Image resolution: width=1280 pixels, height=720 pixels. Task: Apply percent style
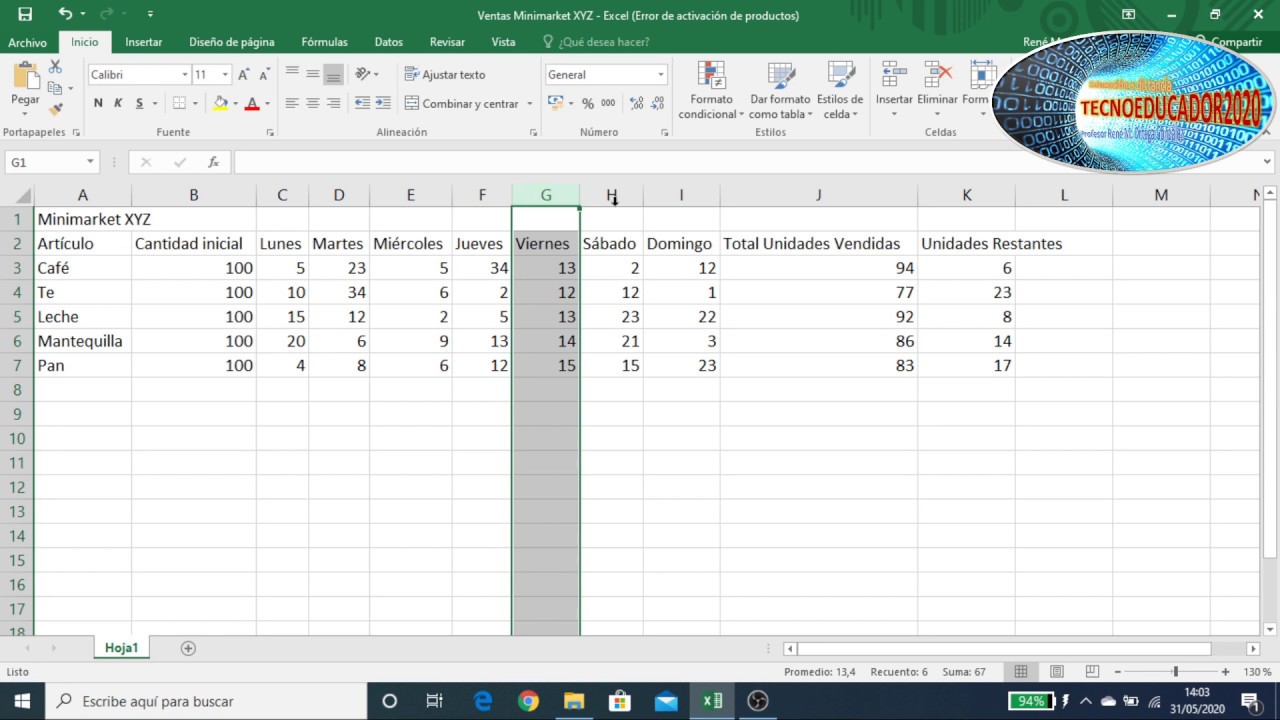pos(588,103)
